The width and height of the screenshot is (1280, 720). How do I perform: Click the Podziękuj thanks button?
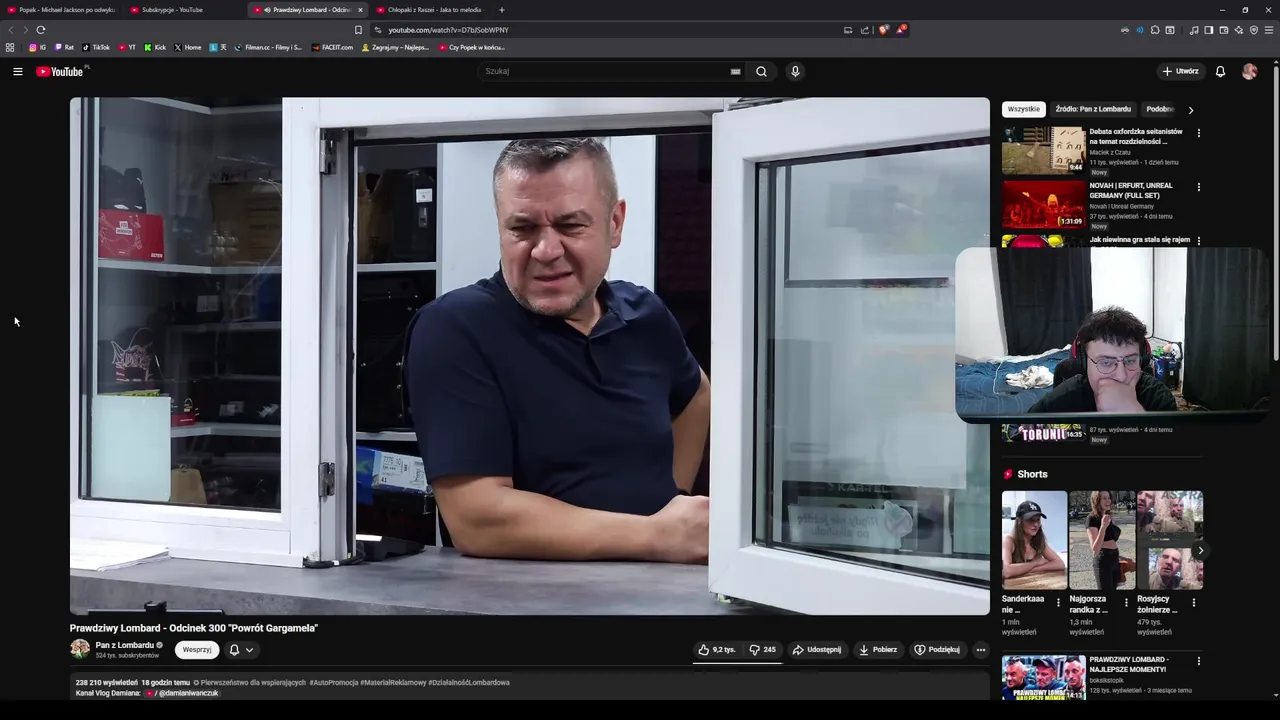937,650
